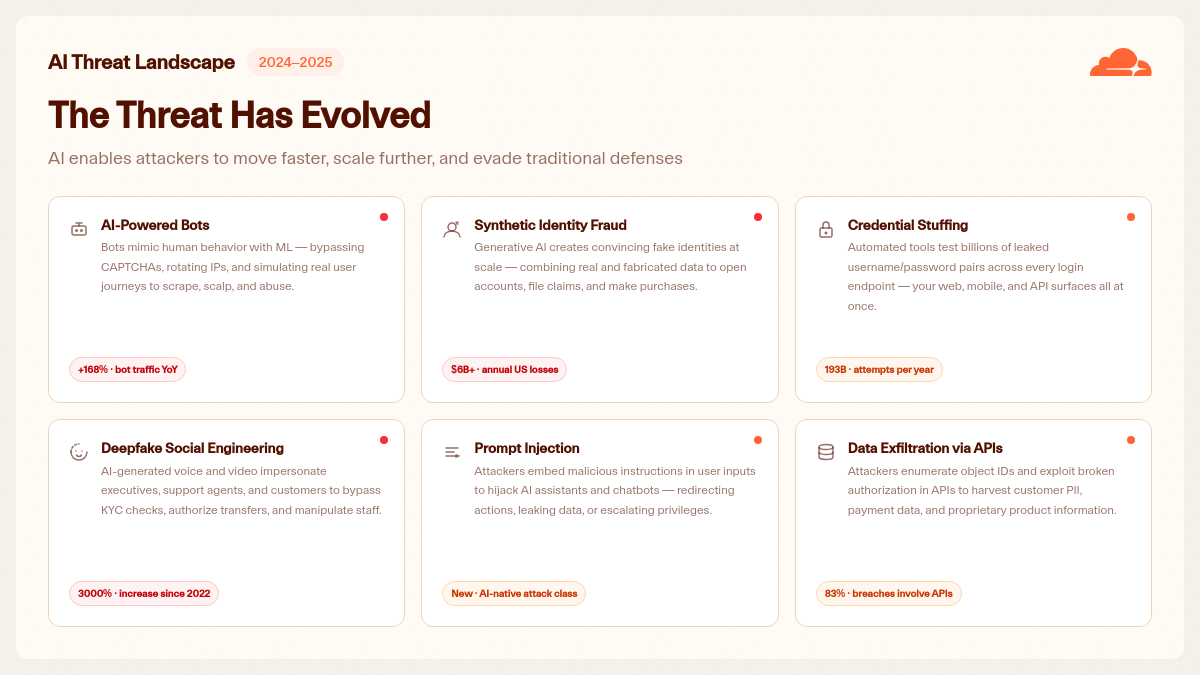Viewport: 1200px width, 675px height.
Task: Click the $6B+ annual US losses tag
Action: click(x=504, y=369)
